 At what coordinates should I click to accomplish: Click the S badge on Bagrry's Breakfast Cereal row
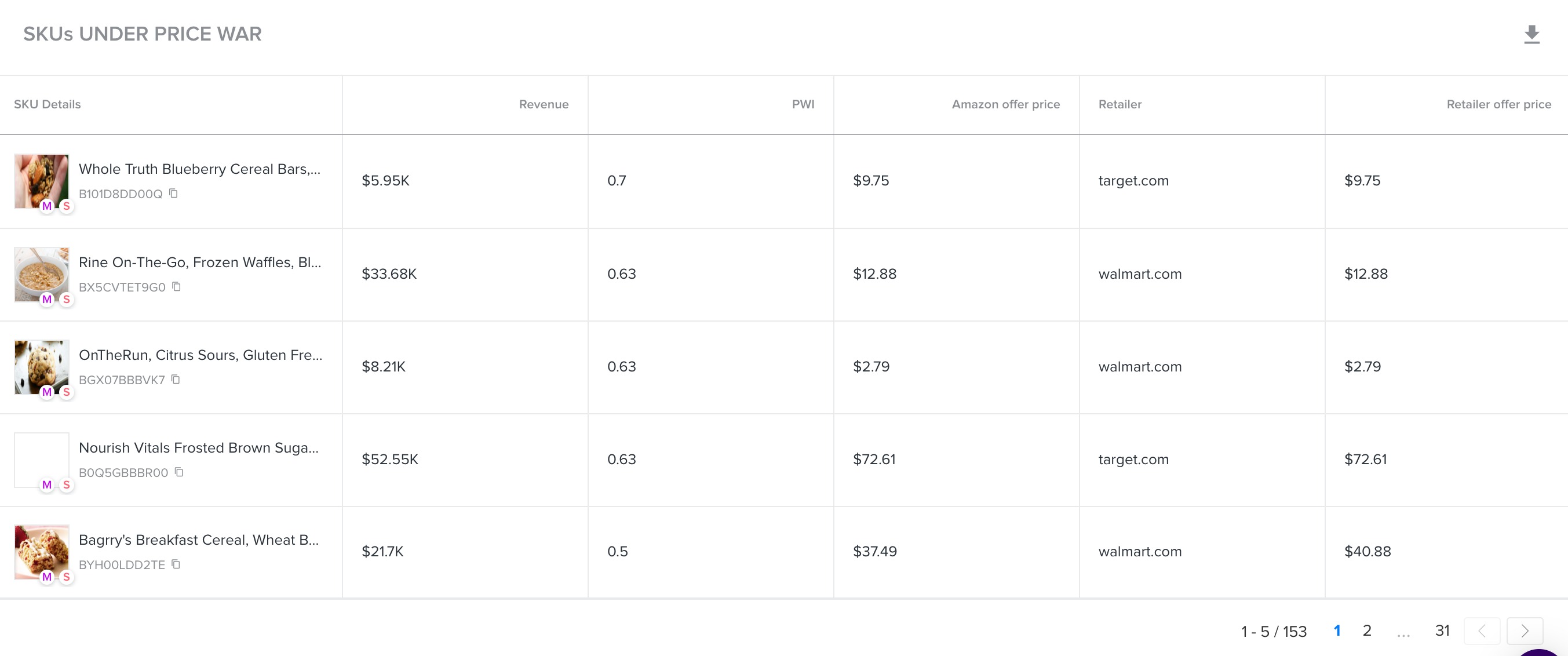(x=67, y=577)
